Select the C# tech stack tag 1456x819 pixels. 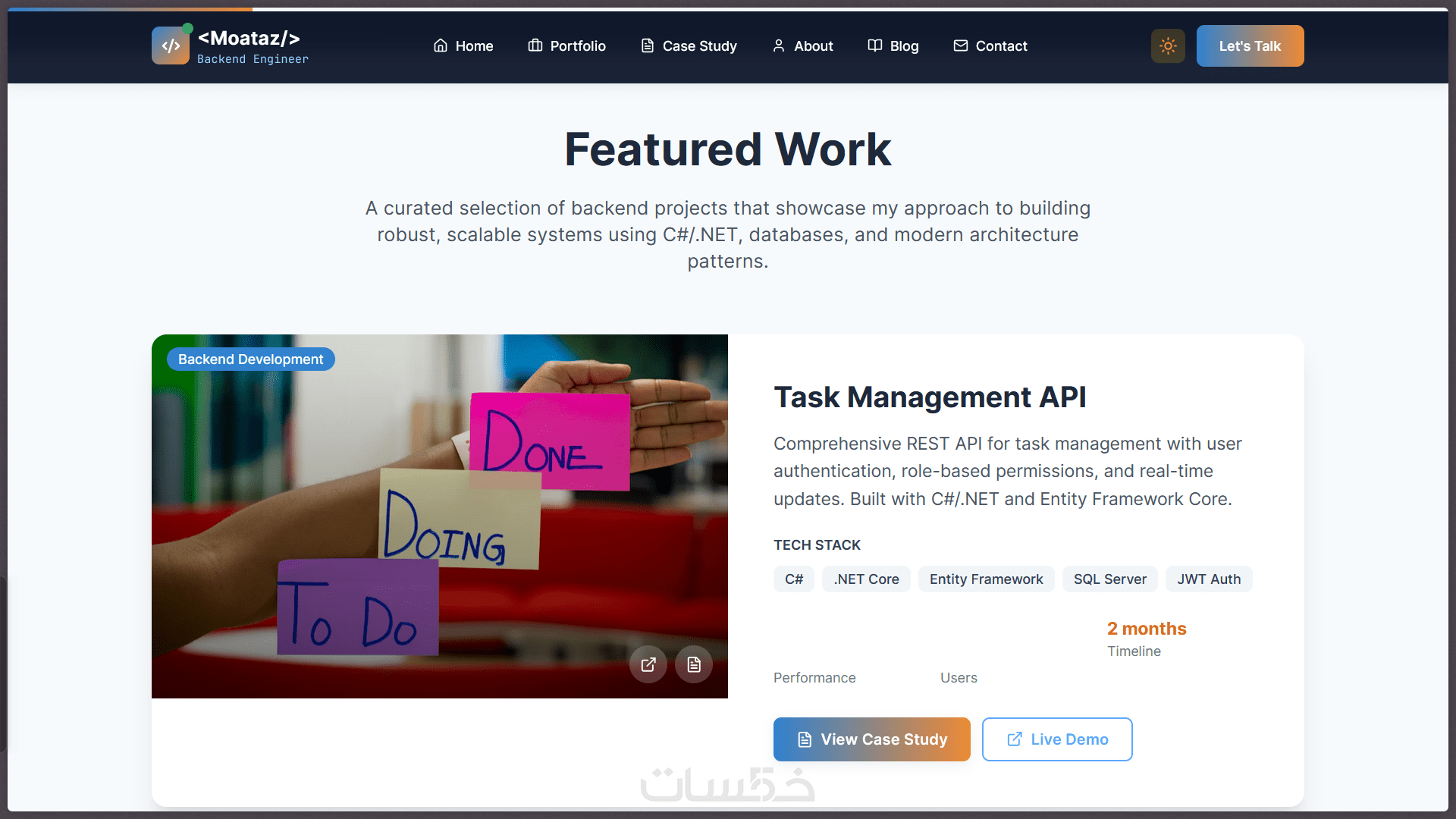pyautogui.click(x=794, y=579)
